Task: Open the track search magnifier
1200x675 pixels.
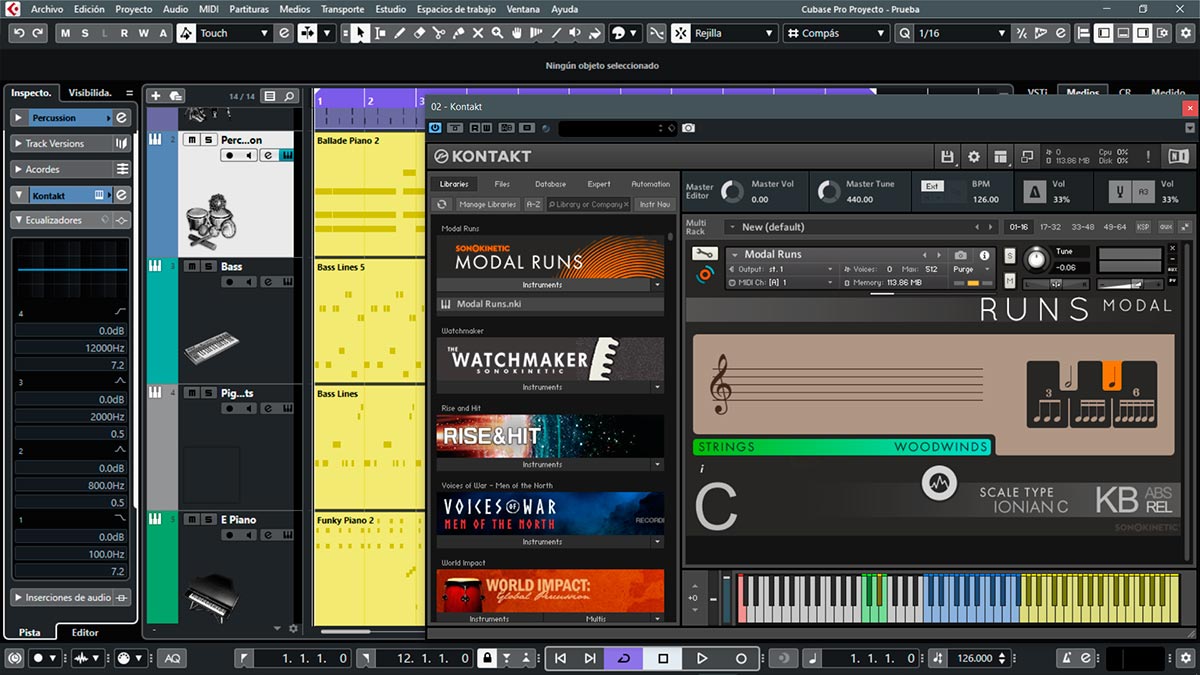Action: pos(289,96)
